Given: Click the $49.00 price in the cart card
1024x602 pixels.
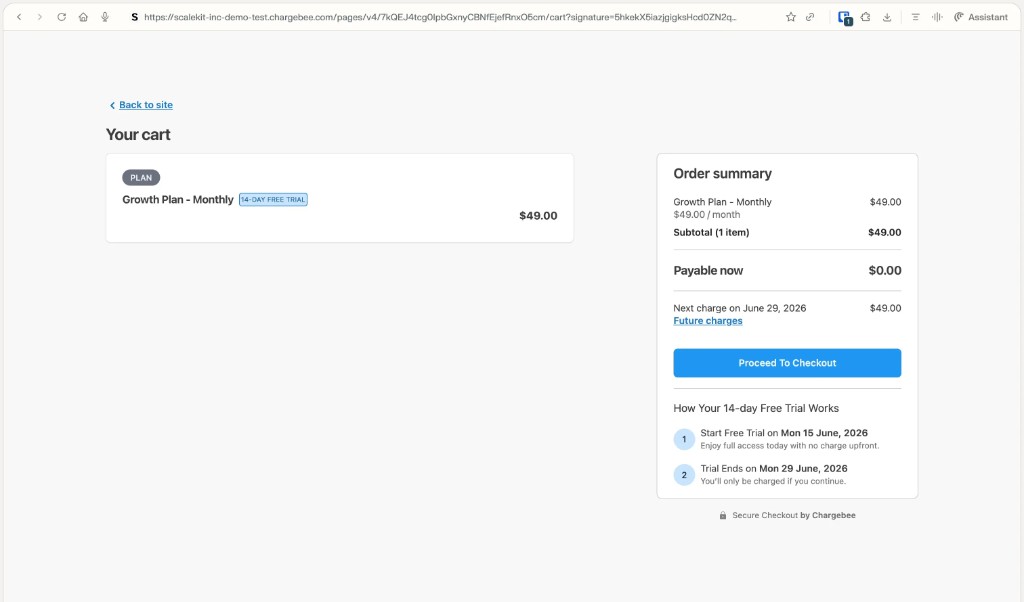Looking at the screenshot, I should [538, 215].
